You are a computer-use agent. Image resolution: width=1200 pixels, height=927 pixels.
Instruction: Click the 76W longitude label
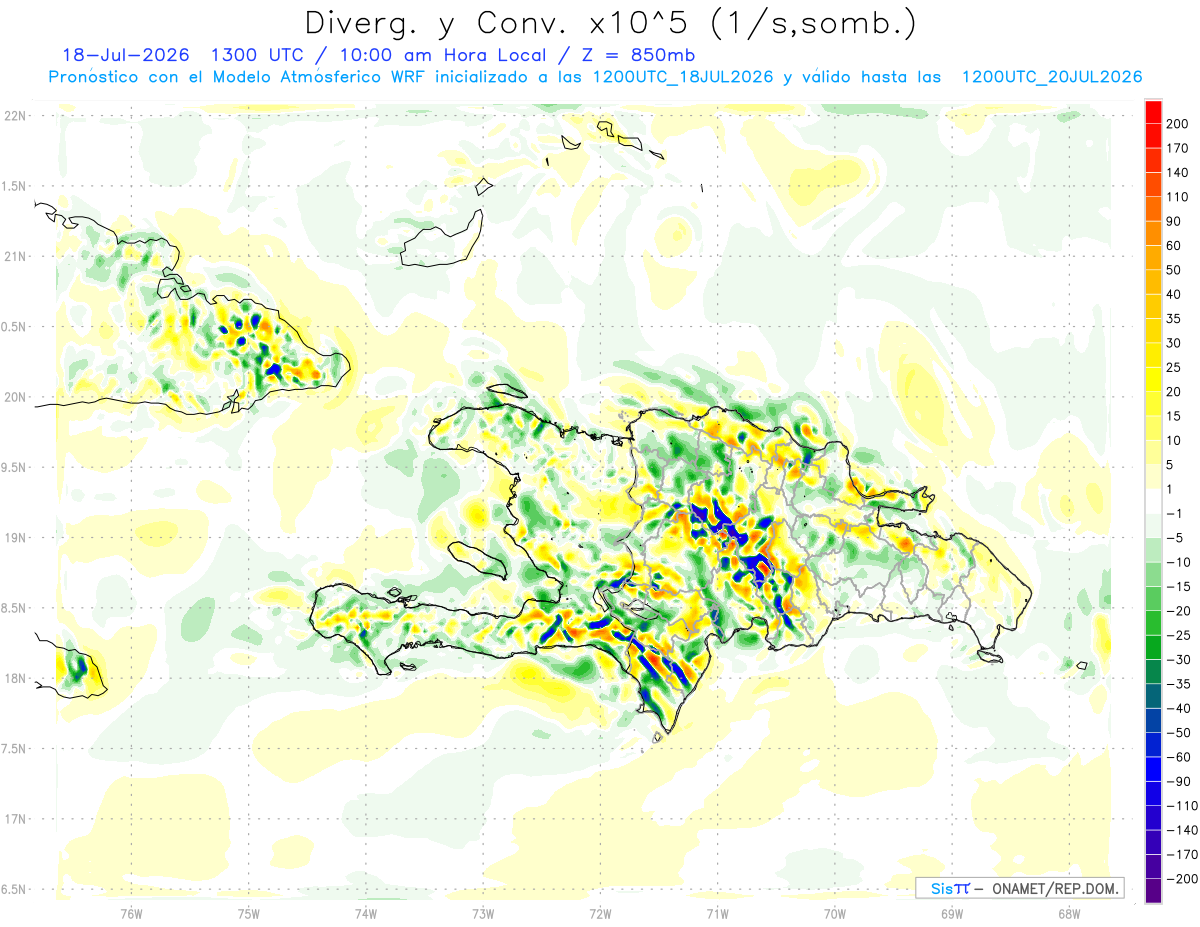pyautogui.click(x=131, y=913)
